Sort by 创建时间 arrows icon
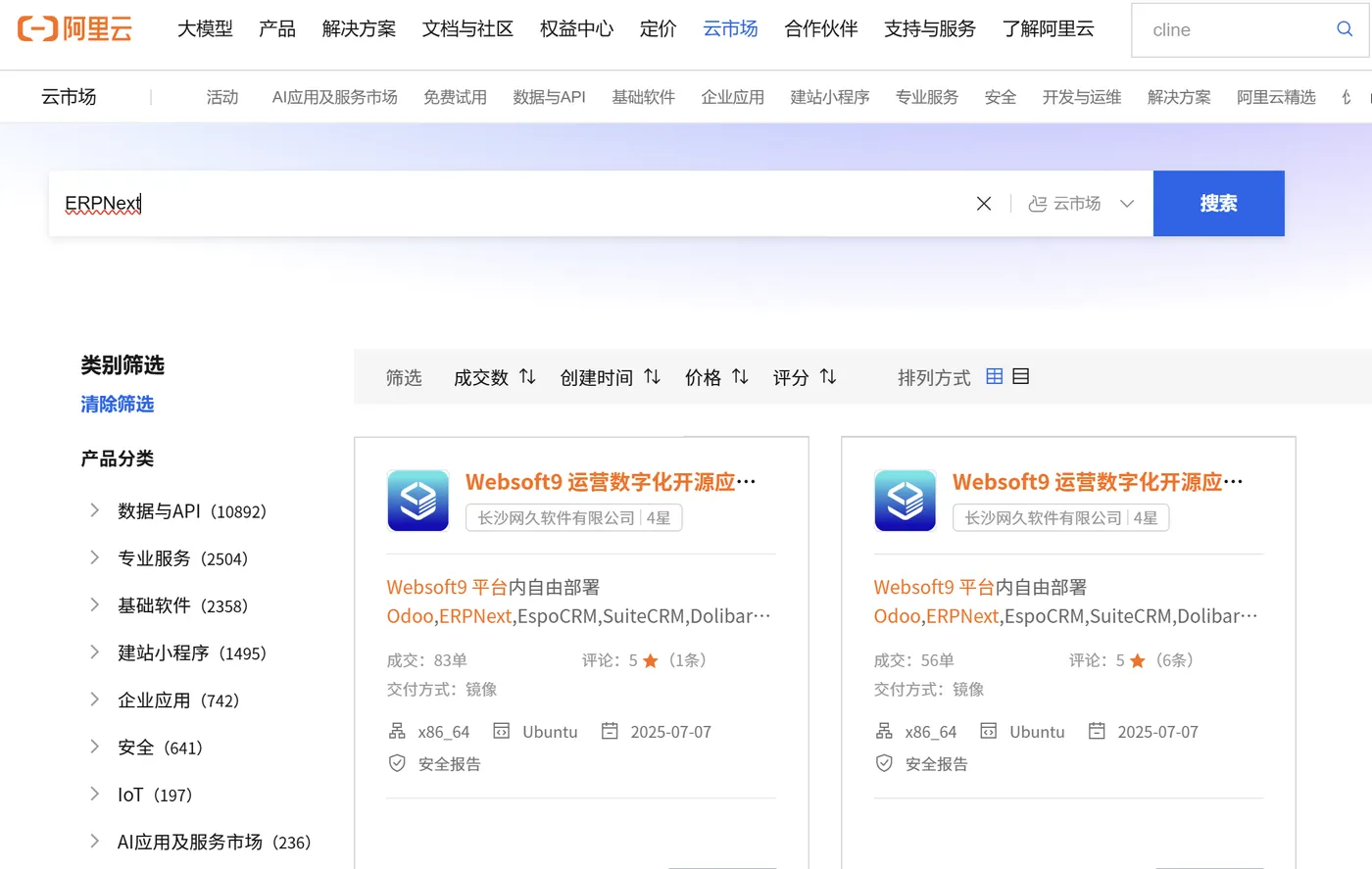This screenshot has width=1372, height=869. tap(652, 377)
